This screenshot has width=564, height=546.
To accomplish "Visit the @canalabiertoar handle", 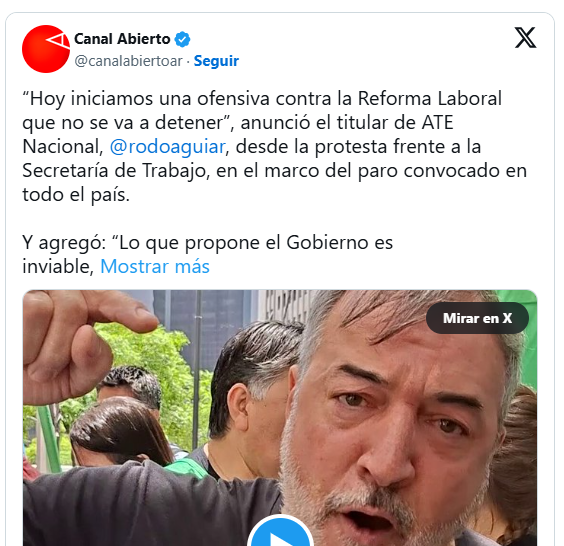I will pyautogui.click(x=128, y=61).
